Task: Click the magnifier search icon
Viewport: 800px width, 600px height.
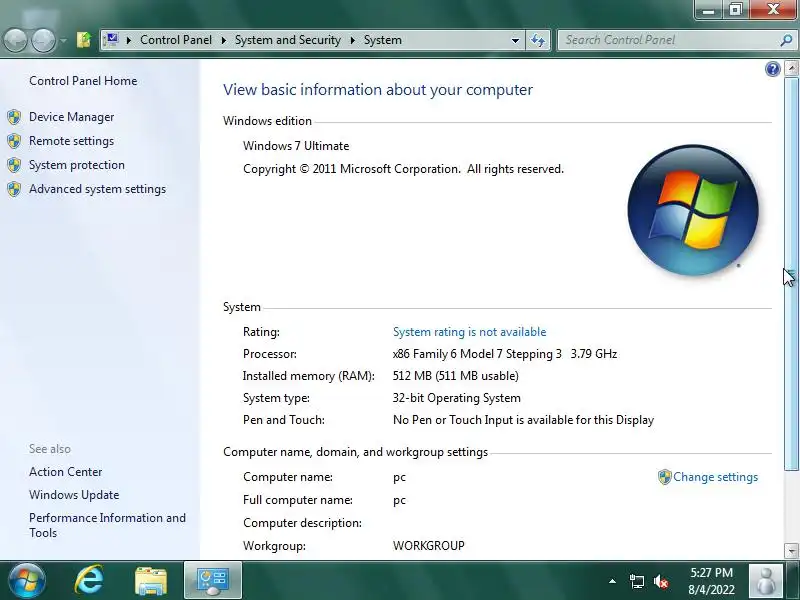Action: [786, 40]
